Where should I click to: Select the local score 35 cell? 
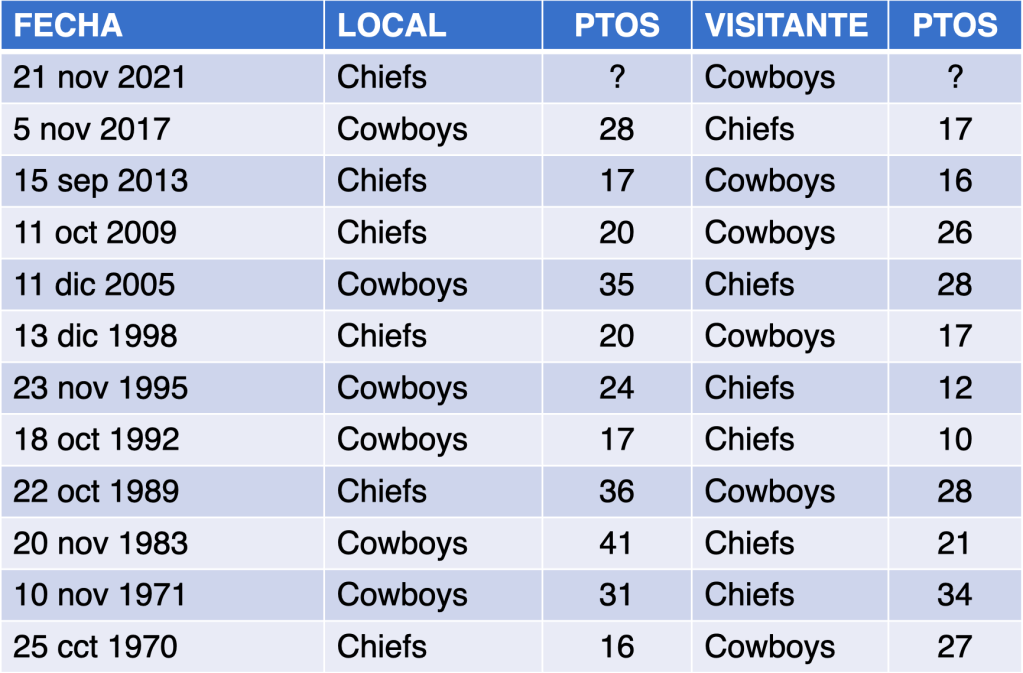click(617, 285)
